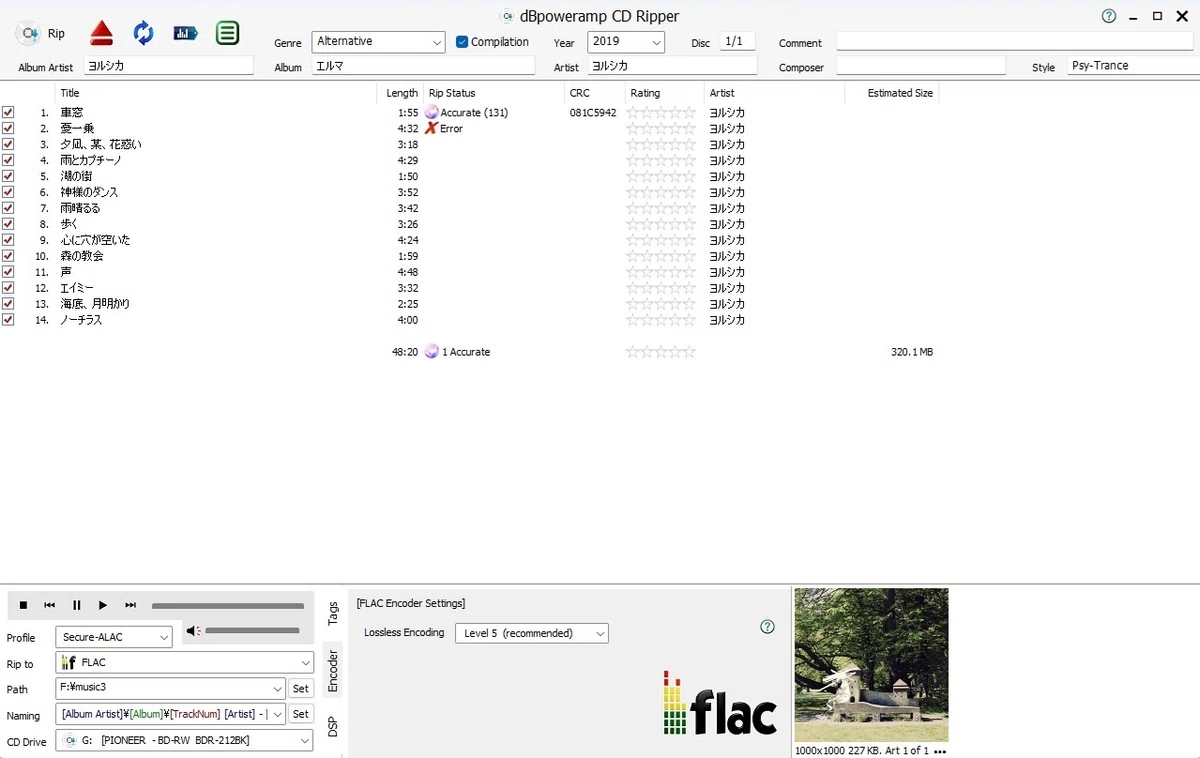This screenshot has height=758, width=1200.
Task: Click the Album name input field
Action: click(x=424, y=66)
